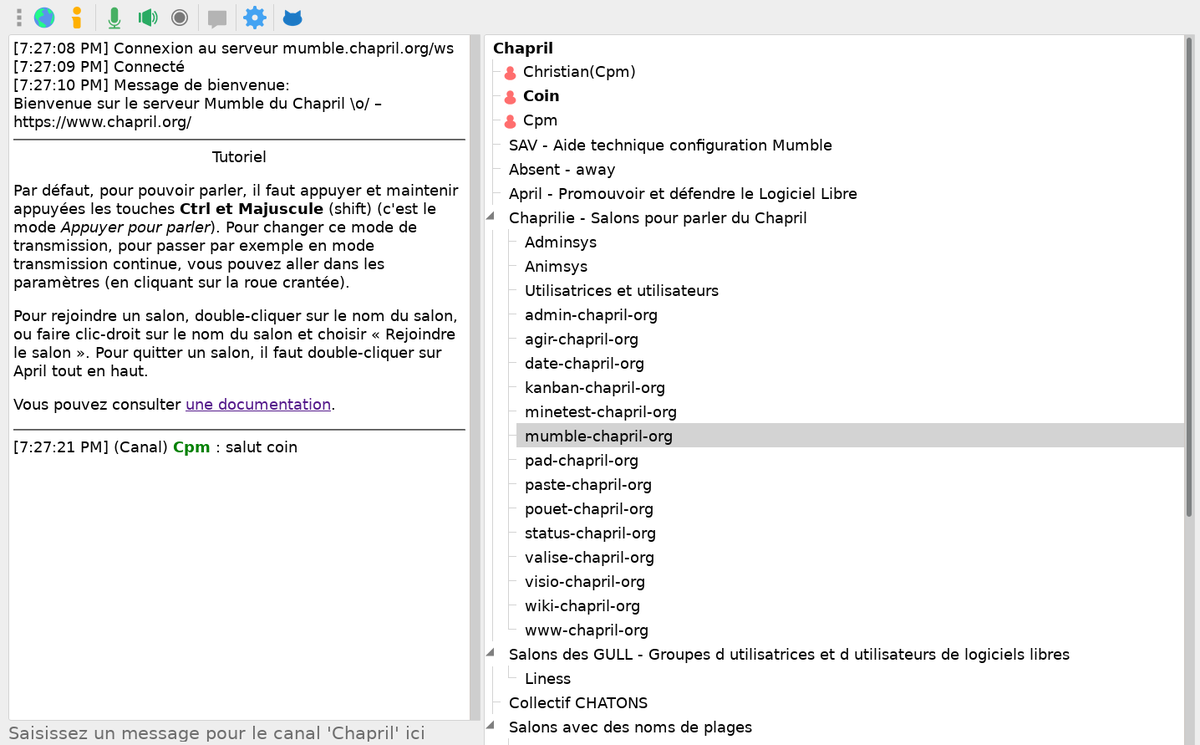The width and height of the screenshot is (1200, 745).
Task: Select the agir-chapril-org channel
Action: click(582, 339)
